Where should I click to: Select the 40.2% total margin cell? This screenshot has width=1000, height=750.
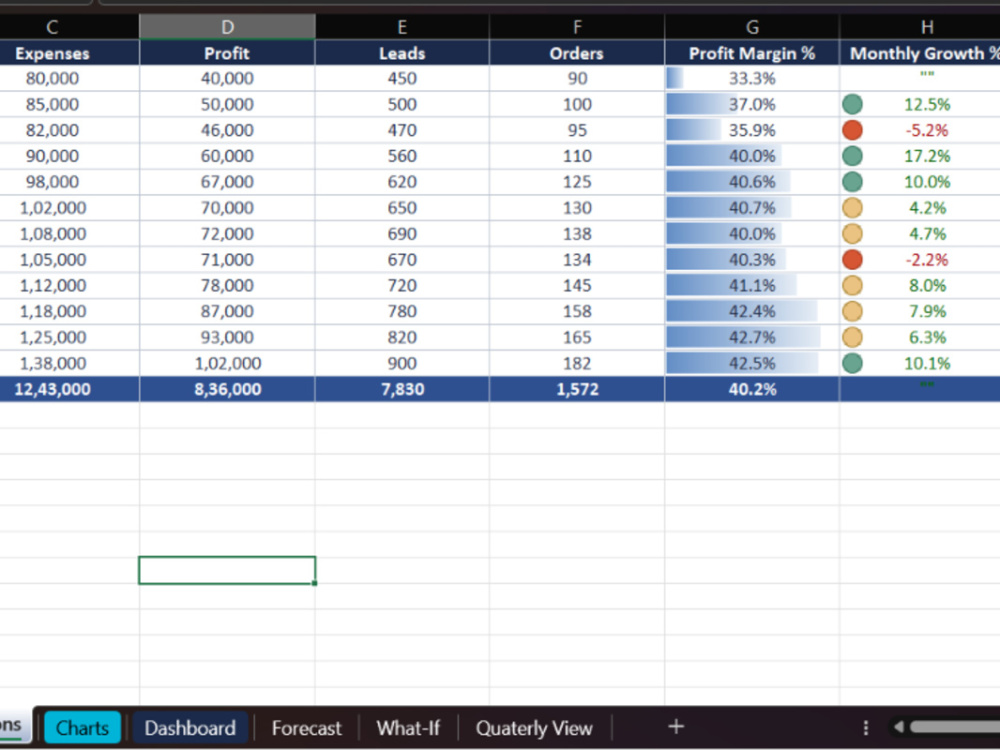(x=752, y=389)
